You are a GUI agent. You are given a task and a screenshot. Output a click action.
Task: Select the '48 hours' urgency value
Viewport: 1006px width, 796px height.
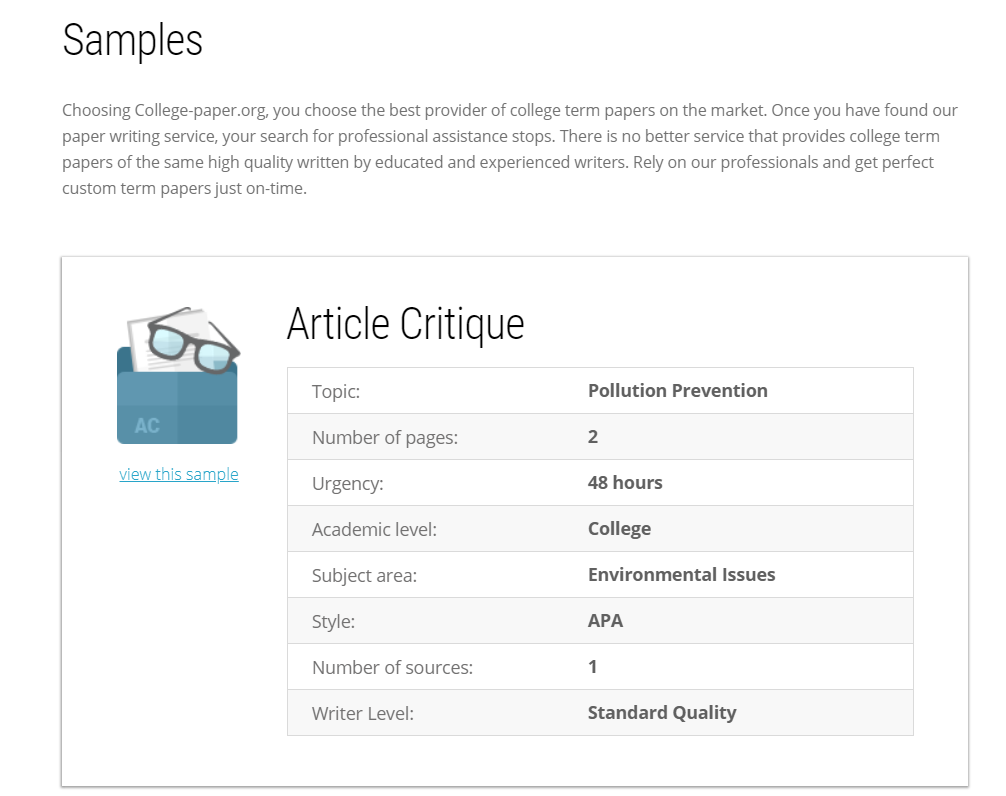(625, 482)
